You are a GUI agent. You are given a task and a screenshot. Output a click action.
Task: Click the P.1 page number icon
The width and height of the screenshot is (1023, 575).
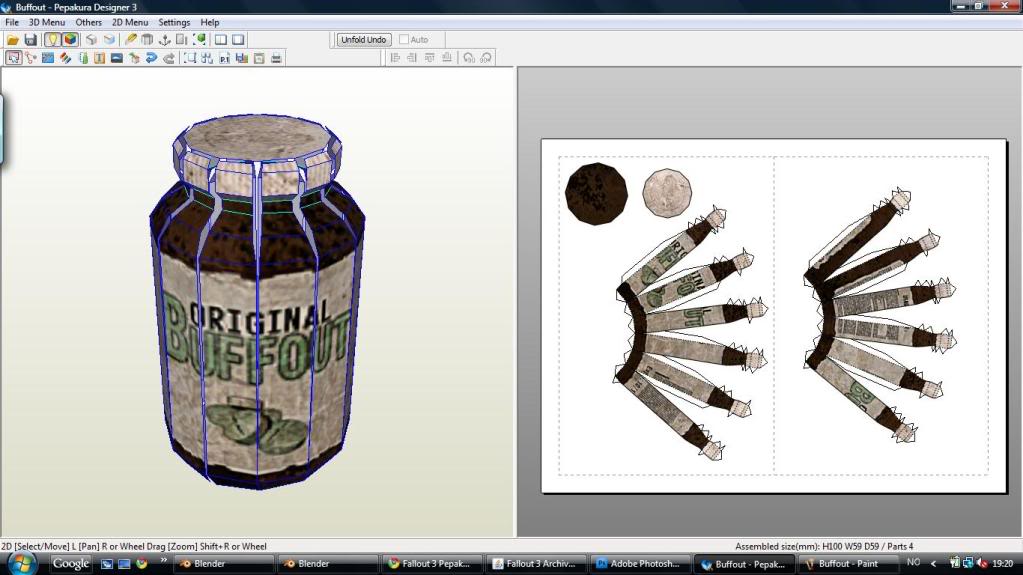coord(224,58)
